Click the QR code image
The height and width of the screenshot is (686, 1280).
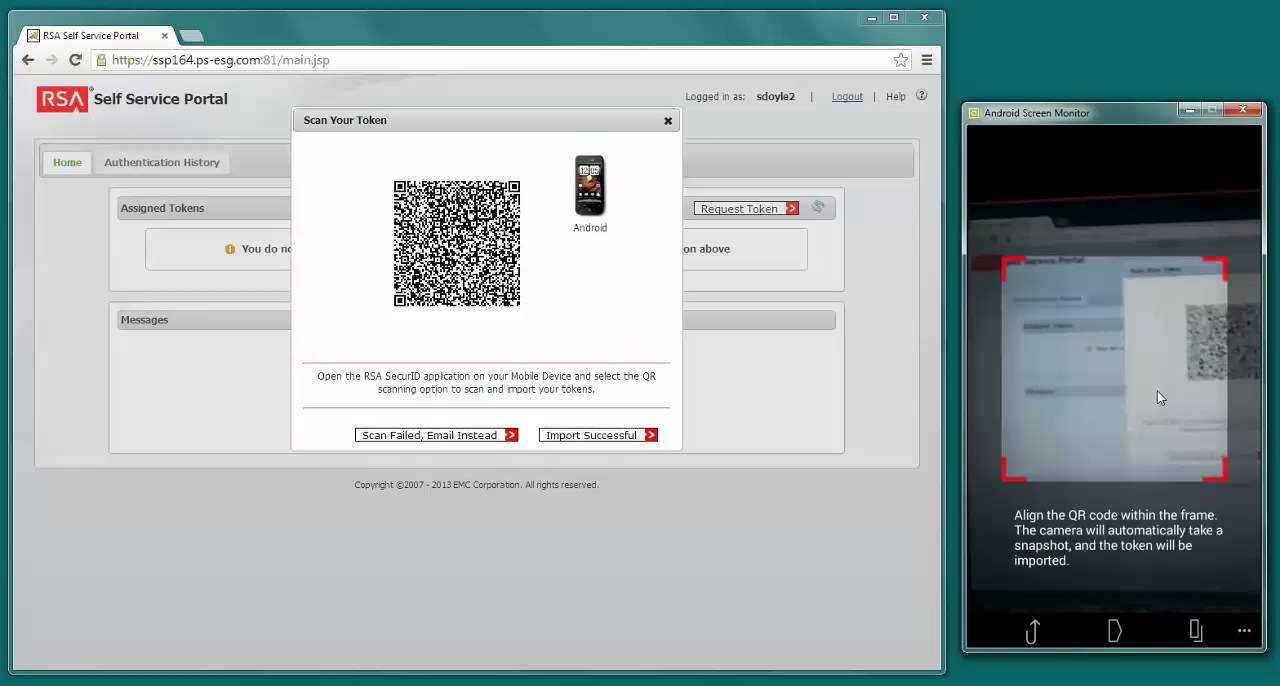[457, 244]
